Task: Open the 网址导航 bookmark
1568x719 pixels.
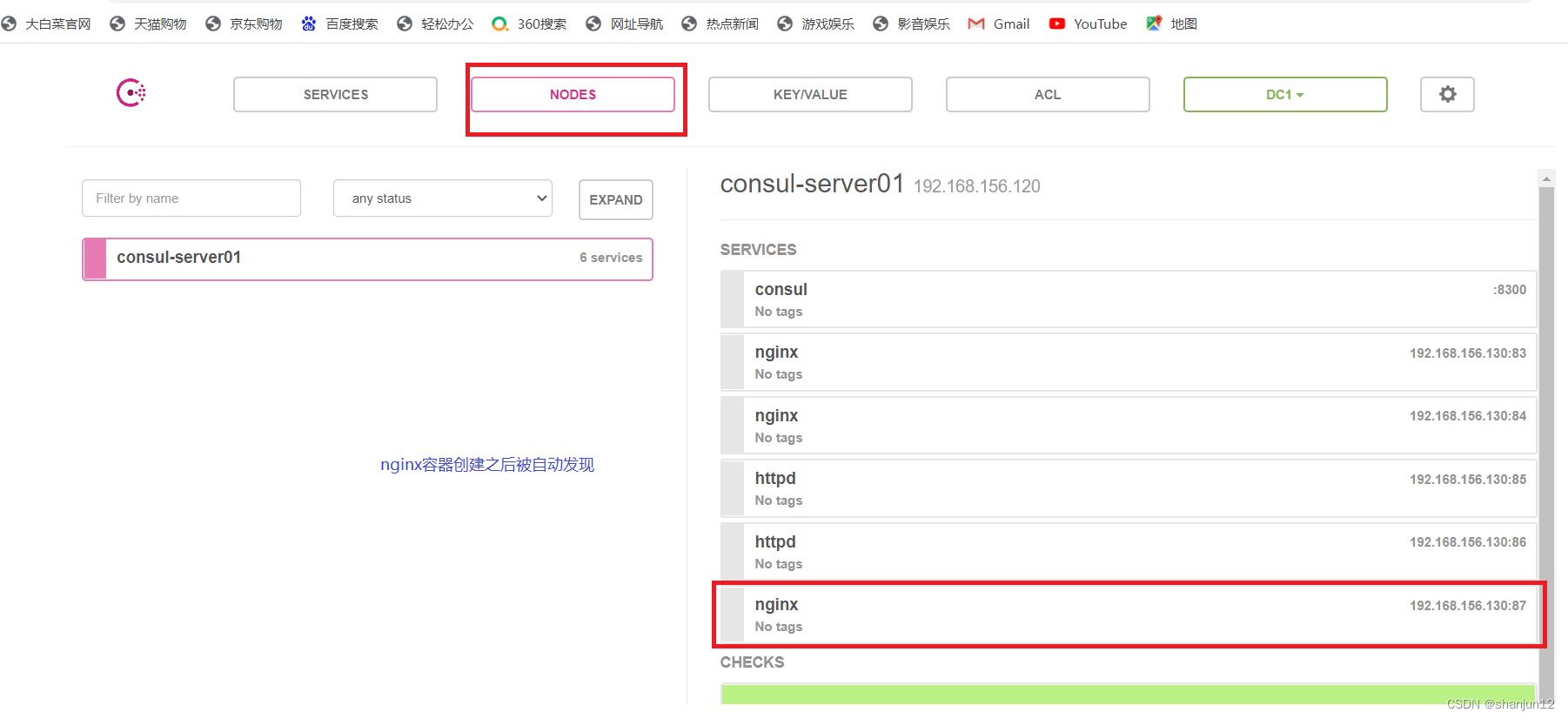Action: [625, 24]
